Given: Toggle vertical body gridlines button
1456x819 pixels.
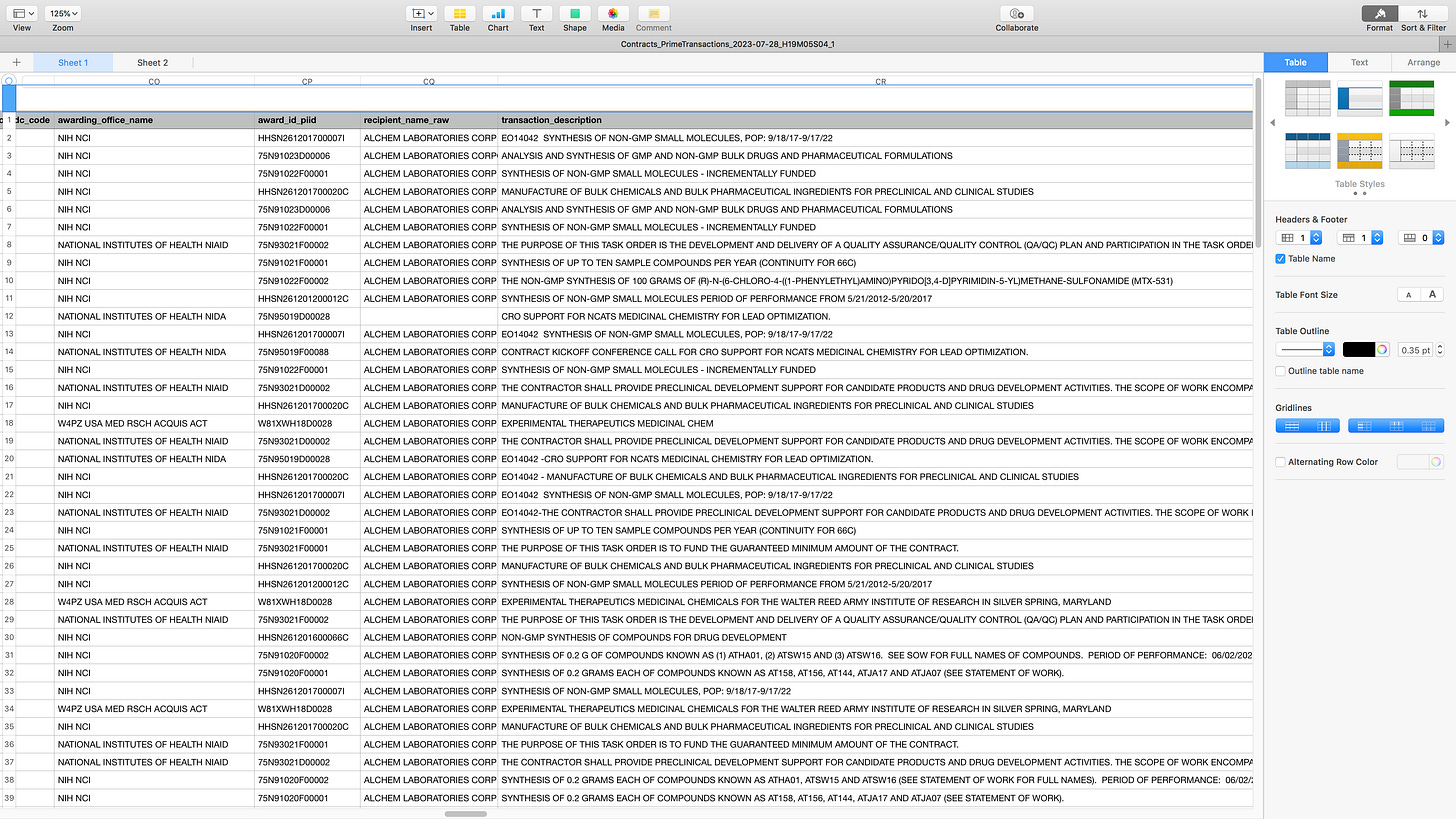Looking at the screenshot, I should click(x=1324, y=426).
